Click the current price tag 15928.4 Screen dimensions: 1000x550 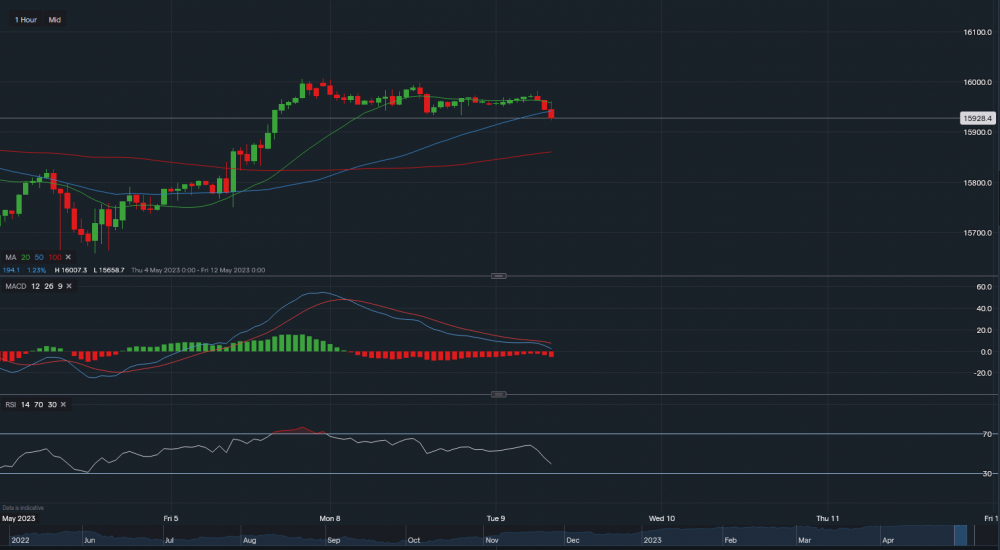click(x=975, y=118)
